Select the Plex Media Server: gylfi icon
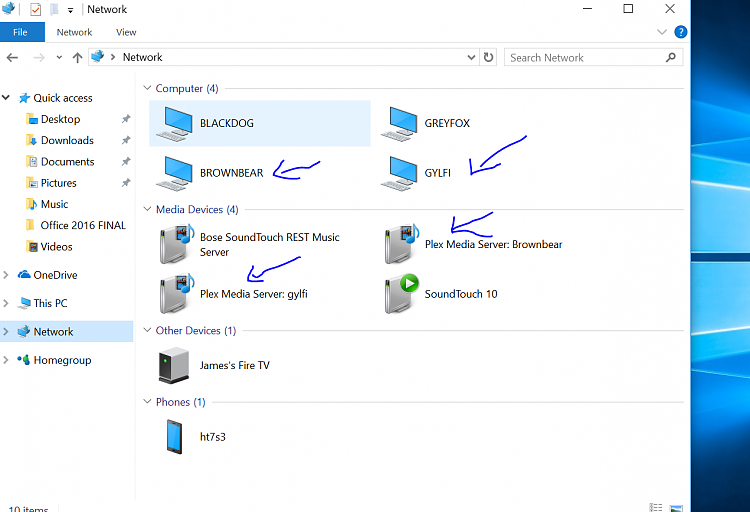Image resolution: width=750 pixels, height=512 pixels. [x=176, y=294]
